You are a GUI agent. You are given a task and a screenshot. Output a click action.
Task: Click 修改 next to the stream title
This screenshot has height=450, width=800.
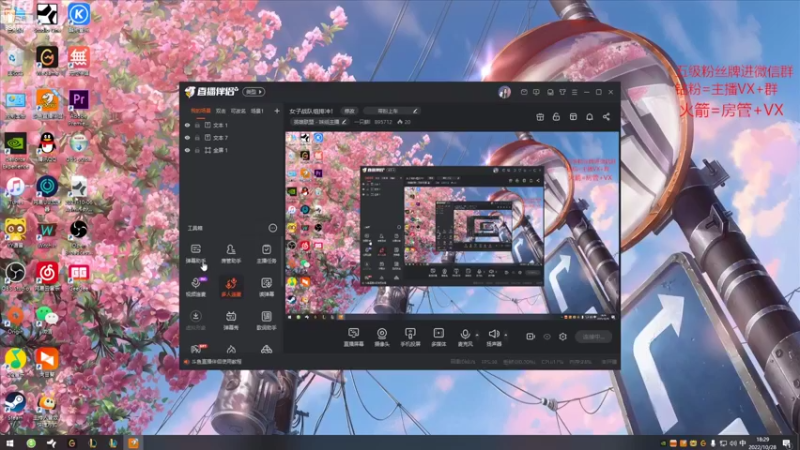pos(349,111)
